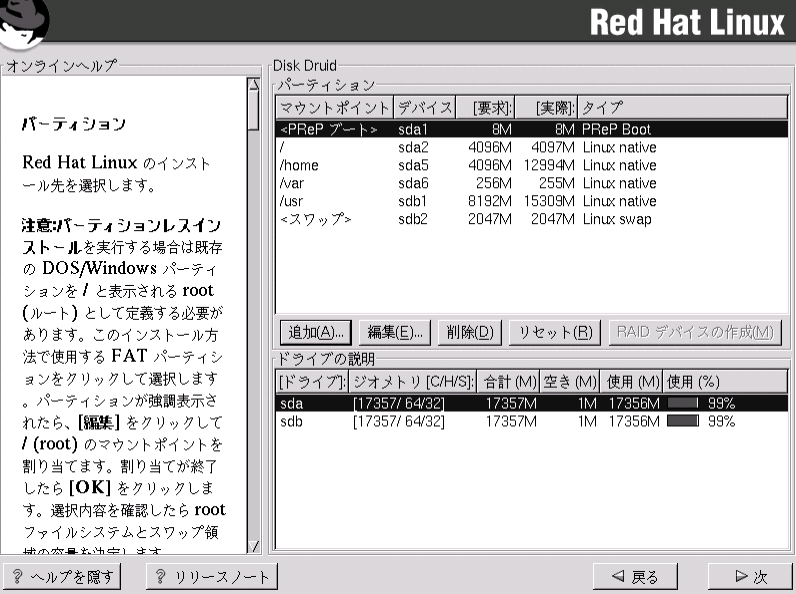Image resolution: width=796 pixels, height=594 pixels.
Task: Select the /var partition row sda6
Action: point(530,183)
